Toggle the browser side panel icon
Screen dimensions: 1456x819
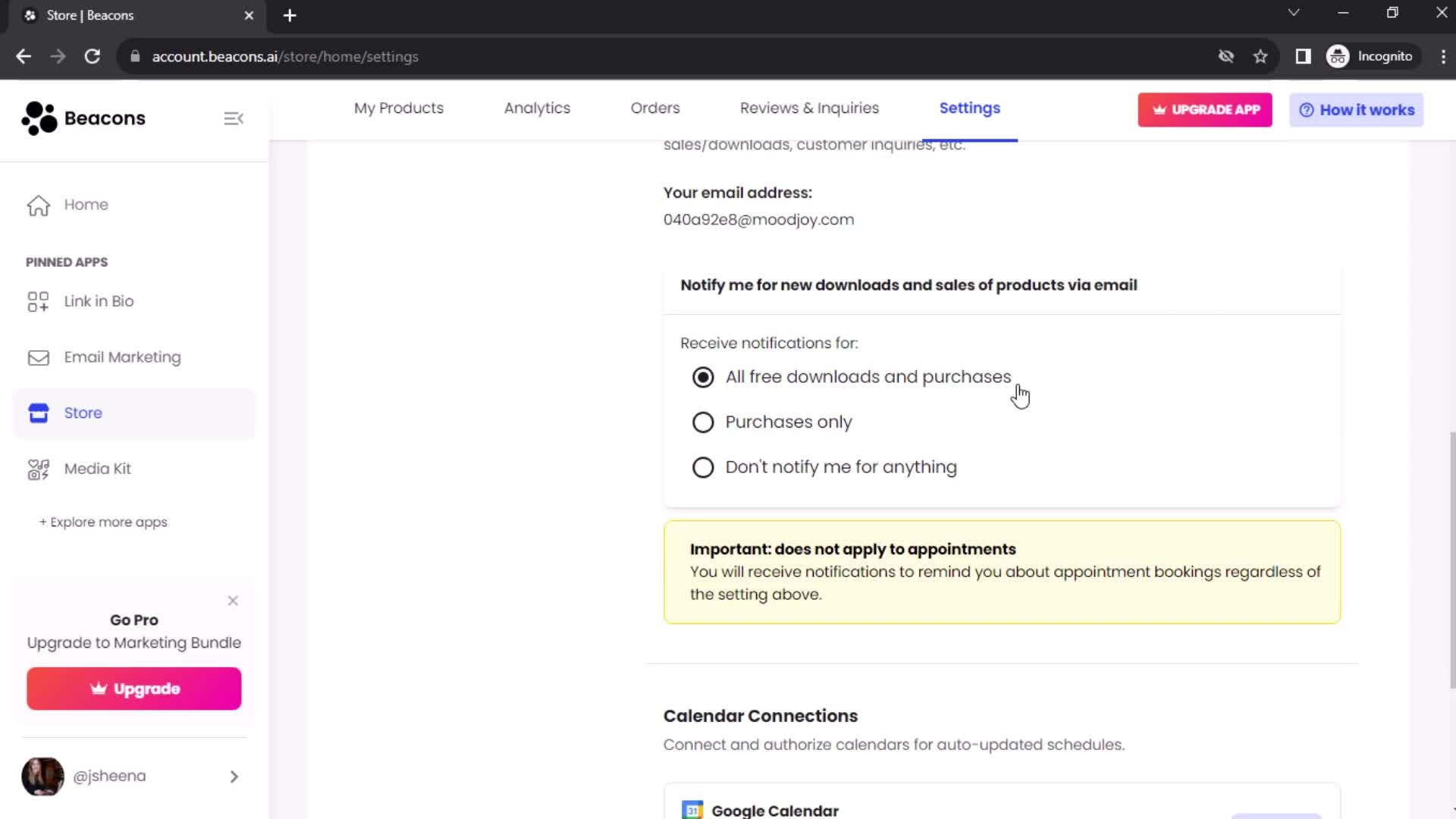tap(1303, 56)
